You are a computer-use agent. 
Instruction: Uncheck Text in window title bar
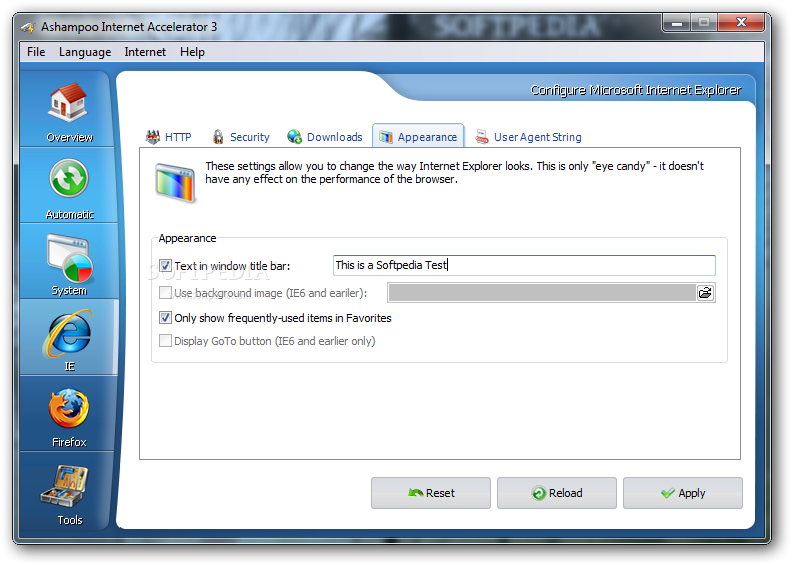[165, 266]
